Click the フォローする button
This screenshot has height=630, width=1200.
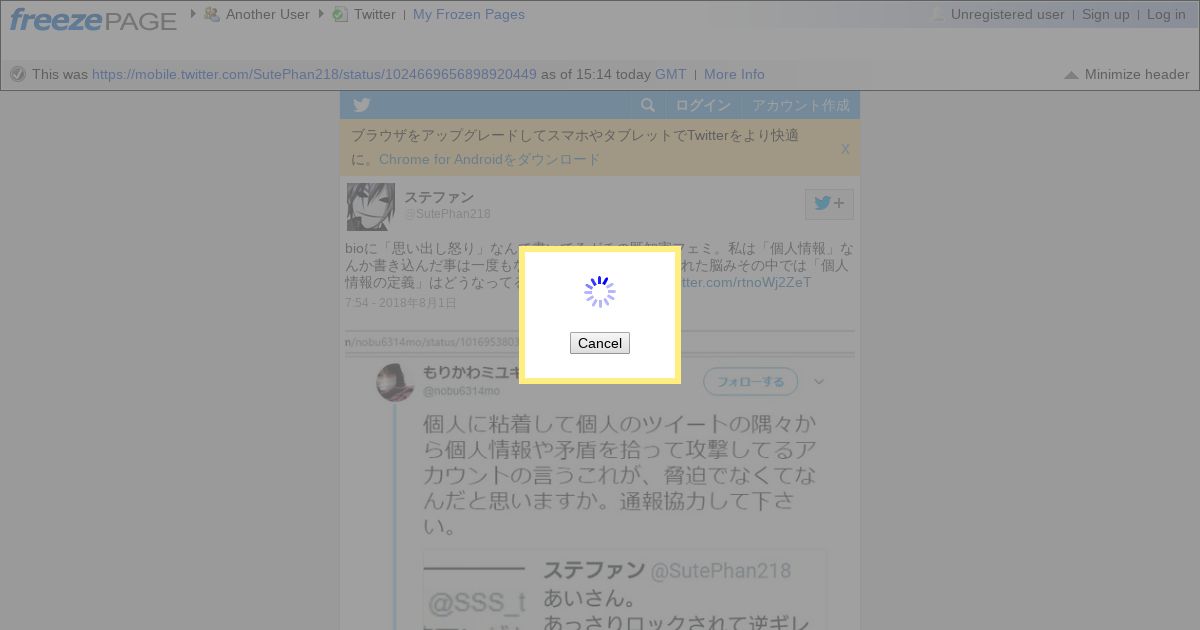750,381
